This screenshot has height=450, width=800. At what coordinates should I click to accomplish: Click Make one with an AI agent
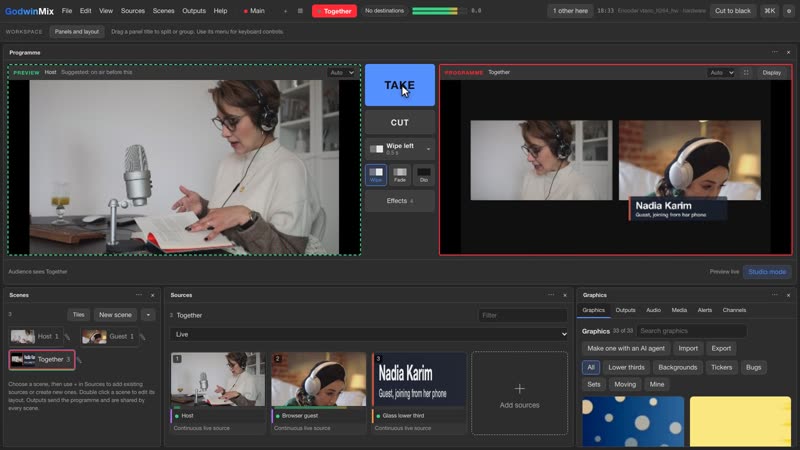pyautogui.click(x=626, y=348)
